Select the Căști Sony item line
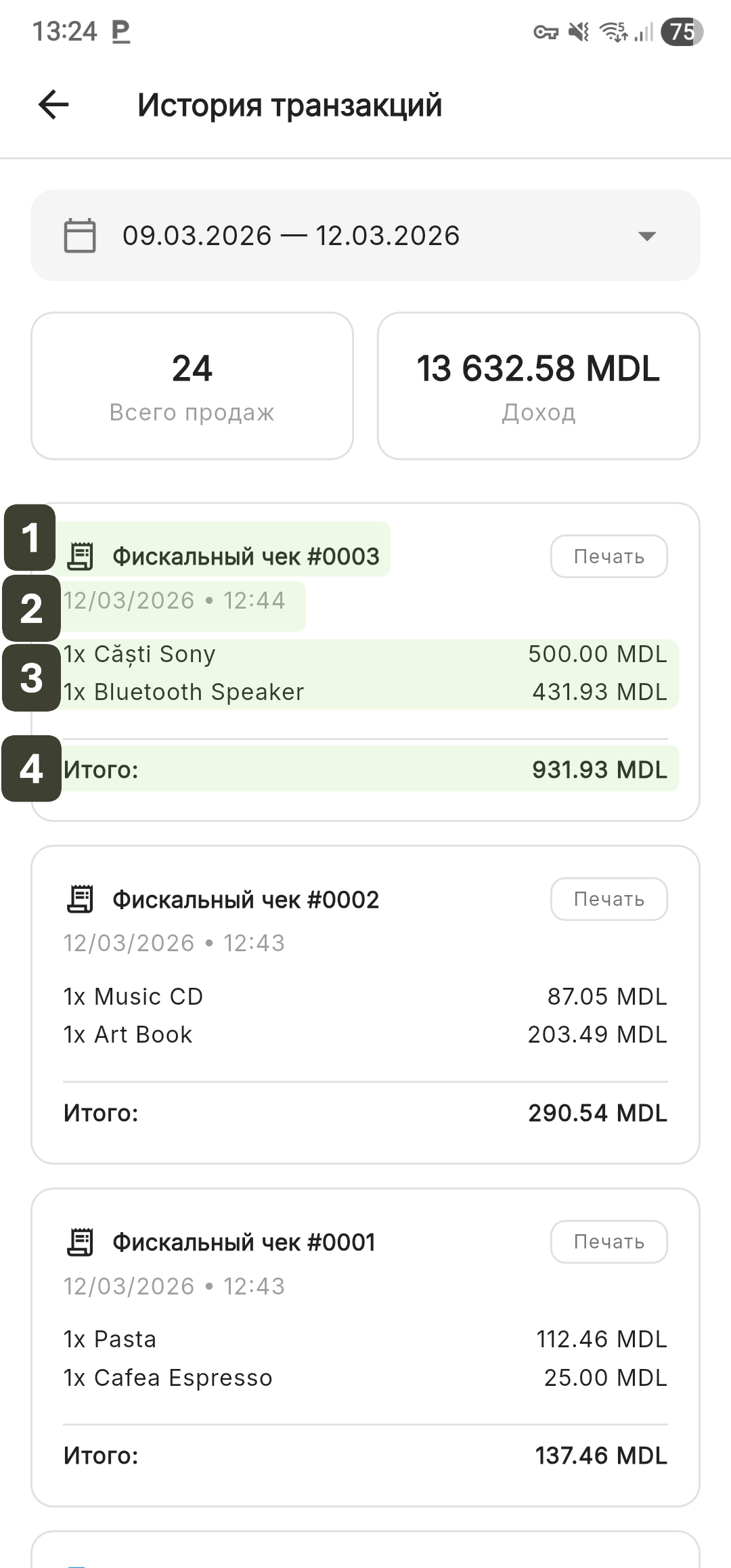The image size is (731, 1568). pos(365,654)
